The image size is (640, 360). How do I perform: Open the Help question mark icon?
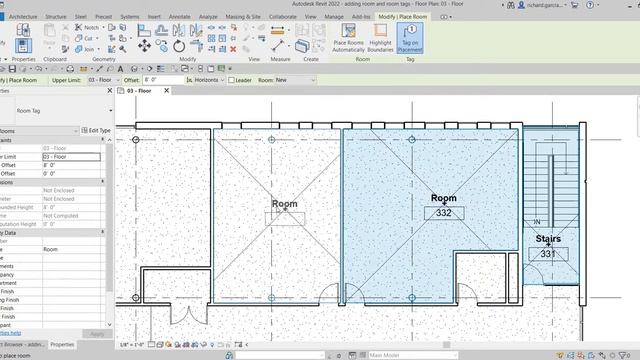590,5
